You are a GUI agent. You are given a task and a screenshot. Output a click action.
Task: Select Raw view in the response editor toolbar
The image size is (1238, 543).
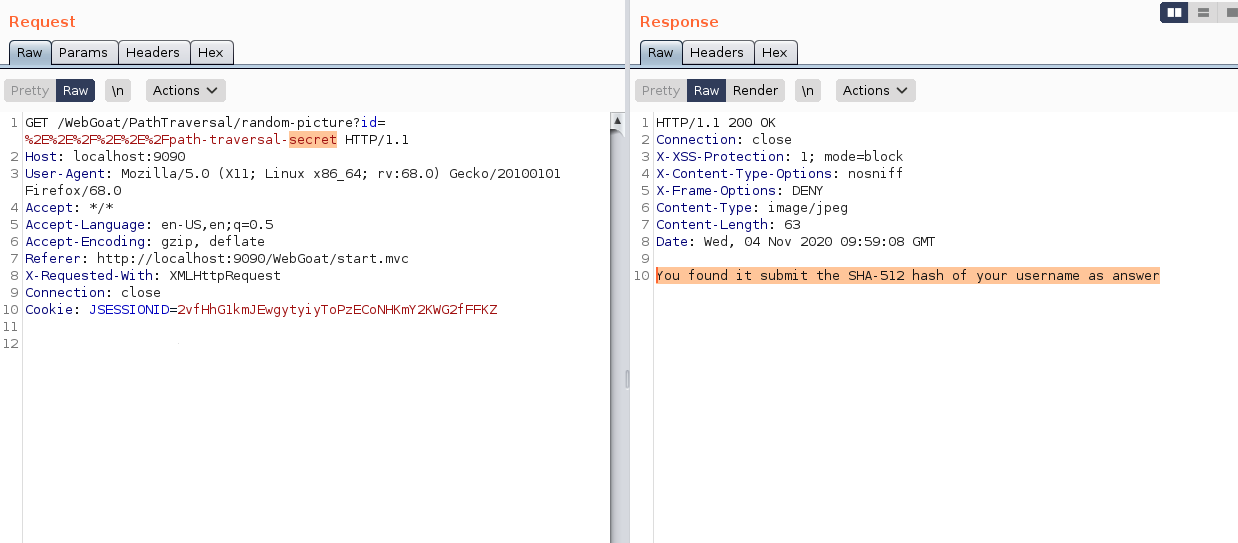(x=706, y=90)
